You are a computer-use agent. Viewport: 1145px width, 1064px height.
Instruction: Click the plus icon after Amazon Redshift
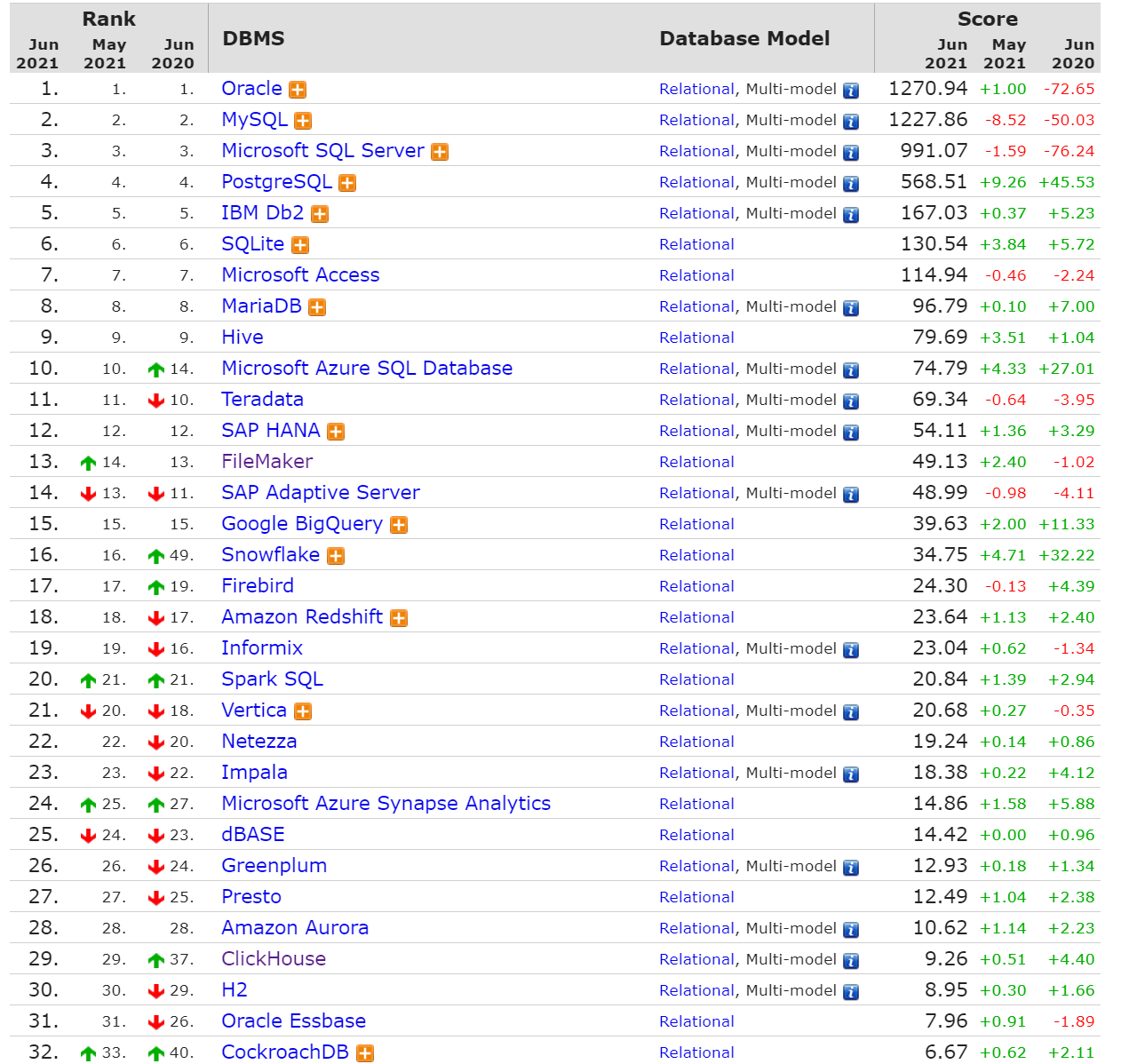[x=399, y=618]
